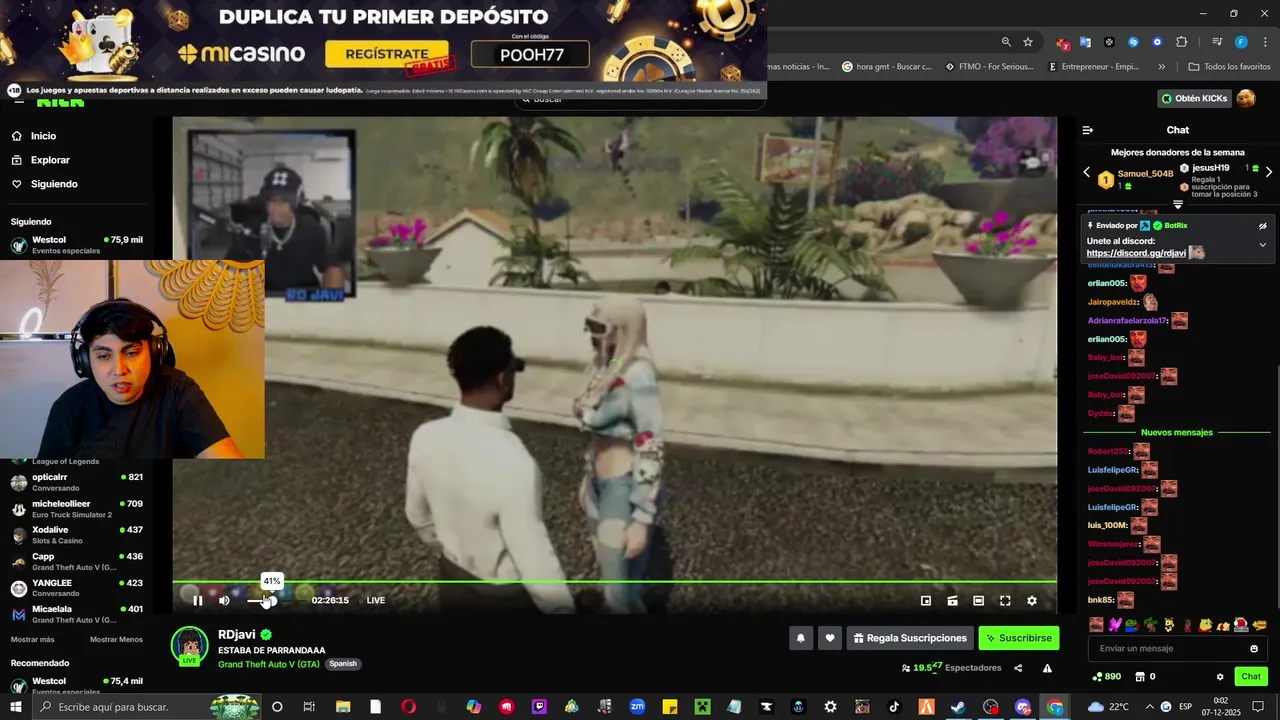Open the Todos los favoritos folder
This screenshot has width=1280, height=720.
coord(1229,67)
